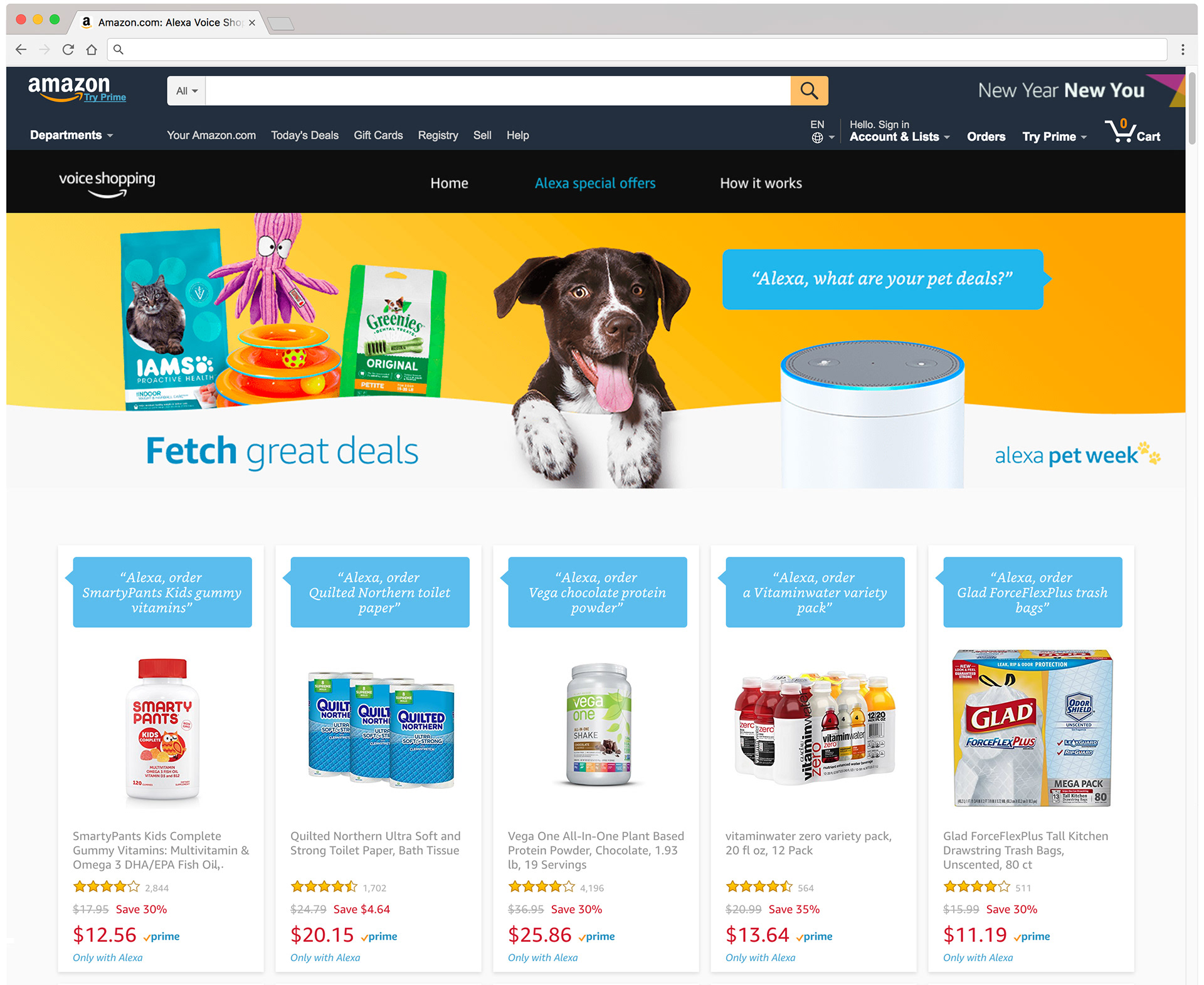Click the orange search magnifier button
The image size is (1204, 985).
click(809, 91)
